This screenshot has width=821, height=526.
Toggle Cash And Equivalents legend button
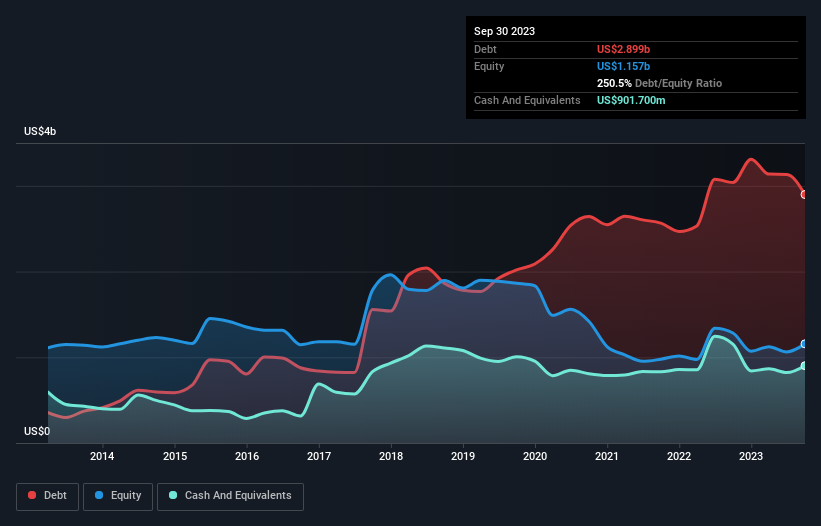click(x=230, y=496)
